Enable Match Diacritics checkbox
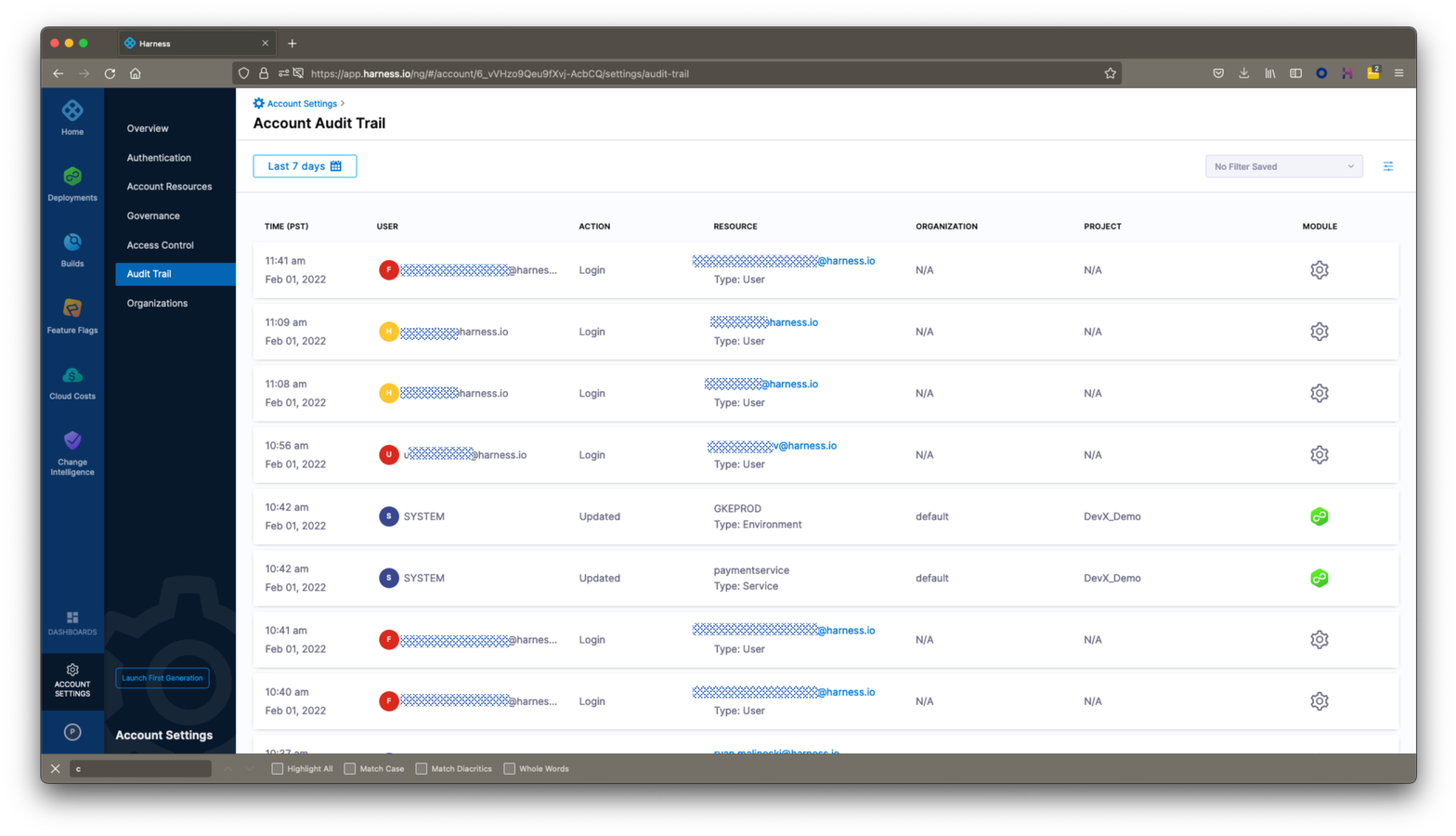1456x836 pixels. [422, 768]
